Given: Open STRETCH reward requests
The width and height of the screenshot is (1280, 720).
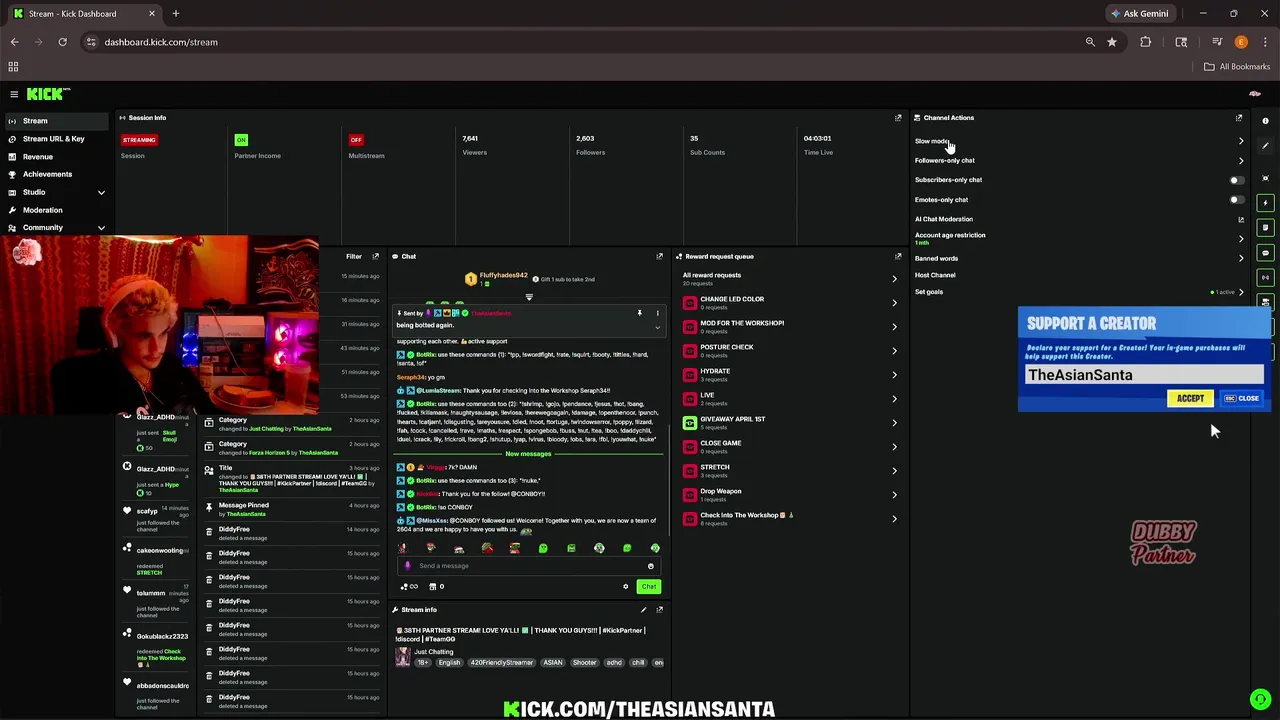Looking at the screenshot, I should coord(790,471).
